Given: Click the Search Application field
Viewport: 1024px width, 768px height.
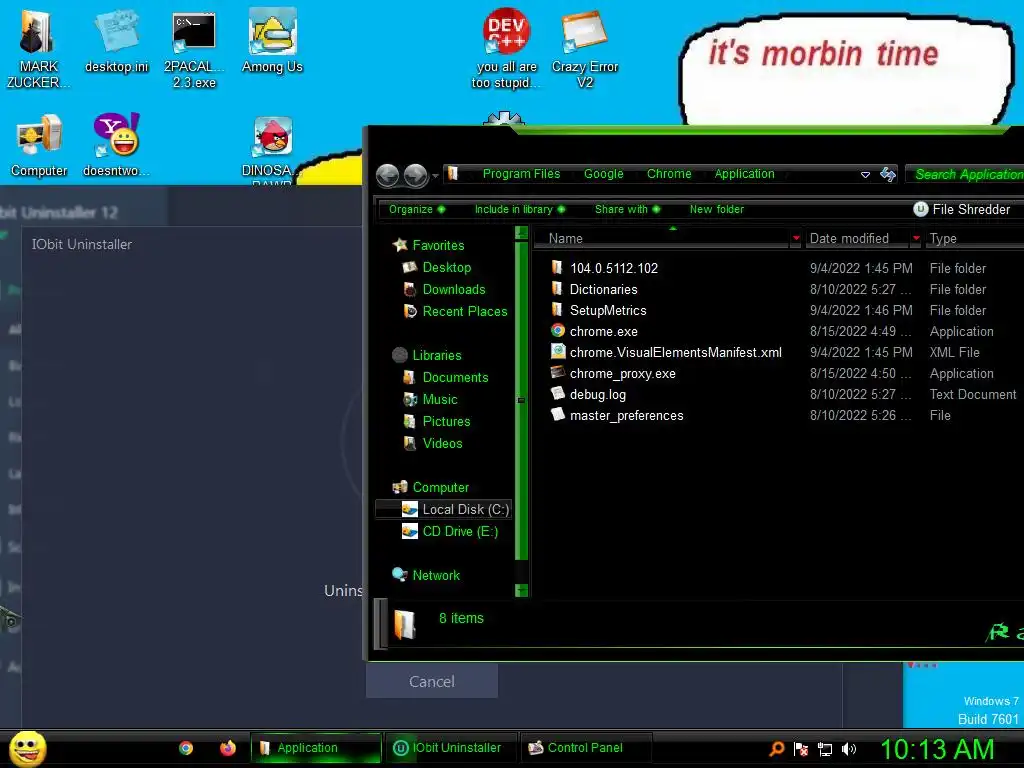Looking at the screenshot, I should [x=965, y=174].
